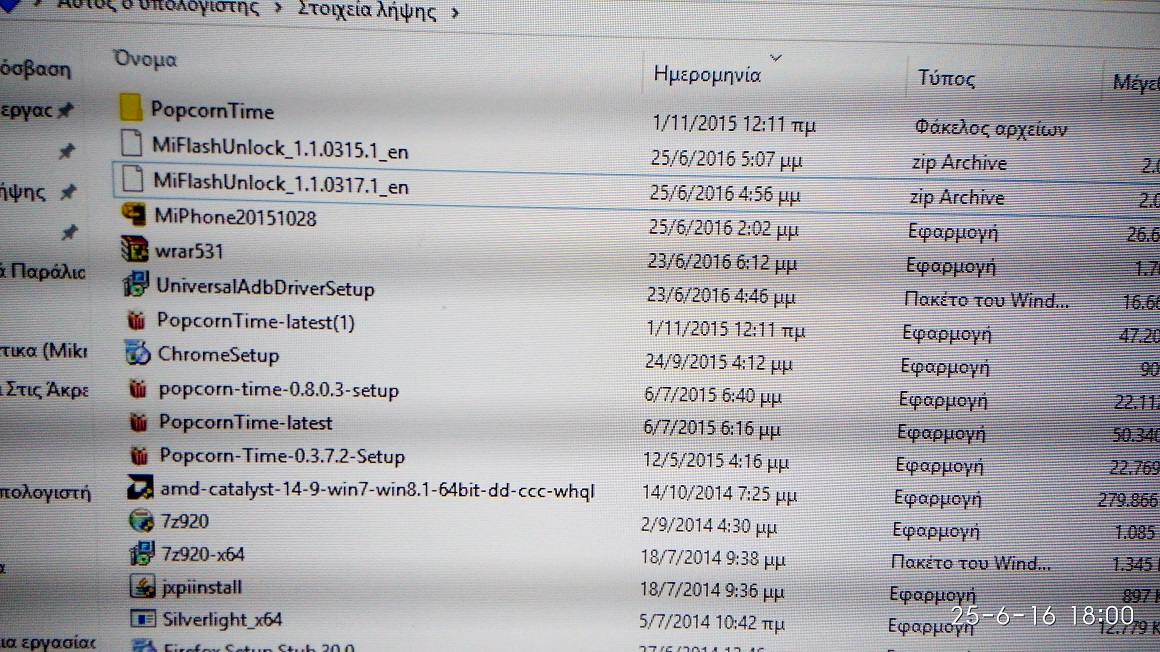Click the 7z920-x64 package icon
This screenshot has height=652, width=1160.
pyautogui.click(x=142, y=553)
